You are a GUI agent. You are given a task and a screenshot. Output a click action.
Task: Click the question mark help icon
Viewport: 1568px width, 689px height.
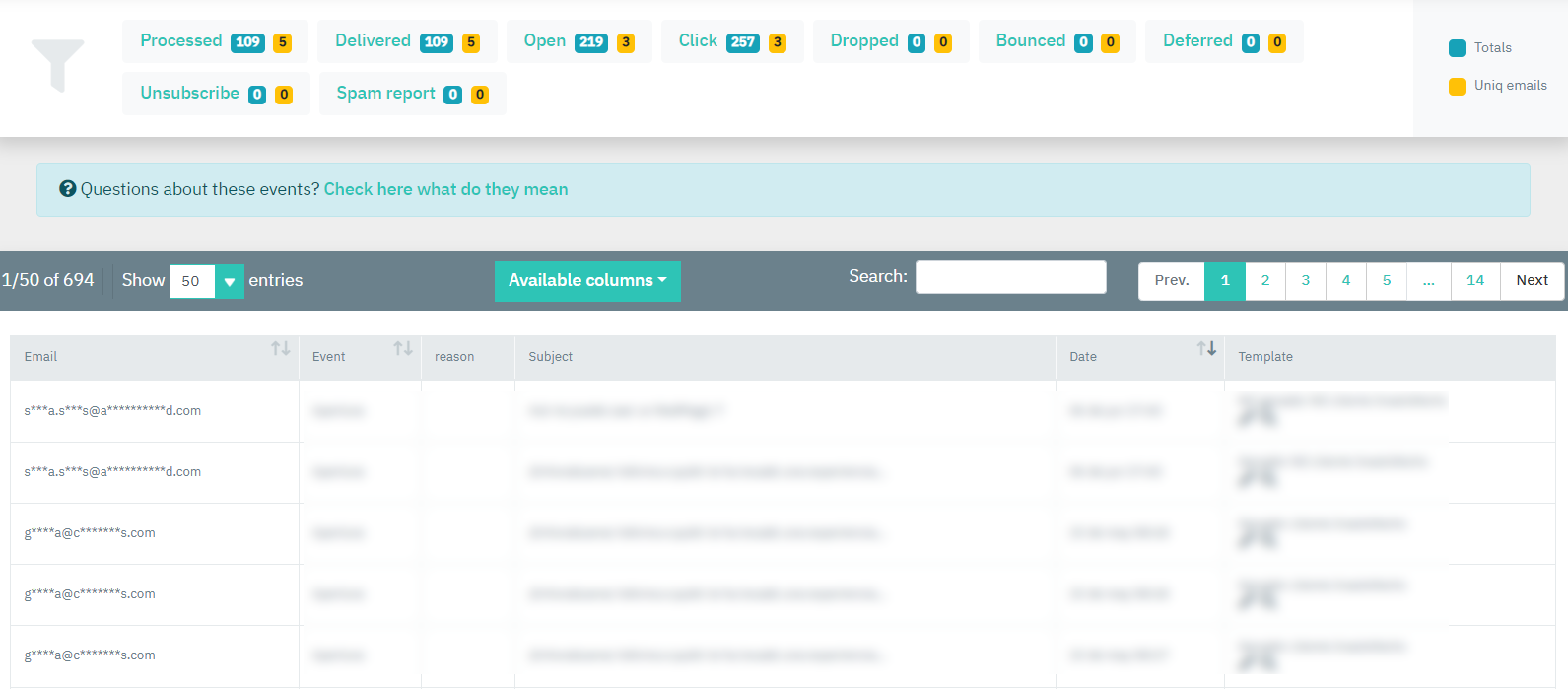[68, 189]
